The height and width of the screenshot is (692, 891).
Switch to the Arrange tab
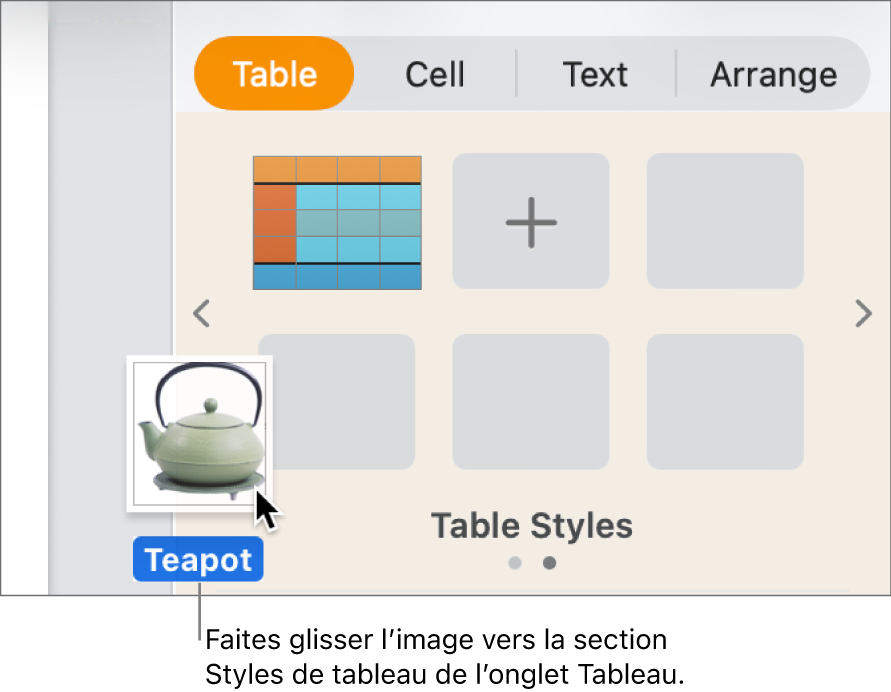[773, 73]
